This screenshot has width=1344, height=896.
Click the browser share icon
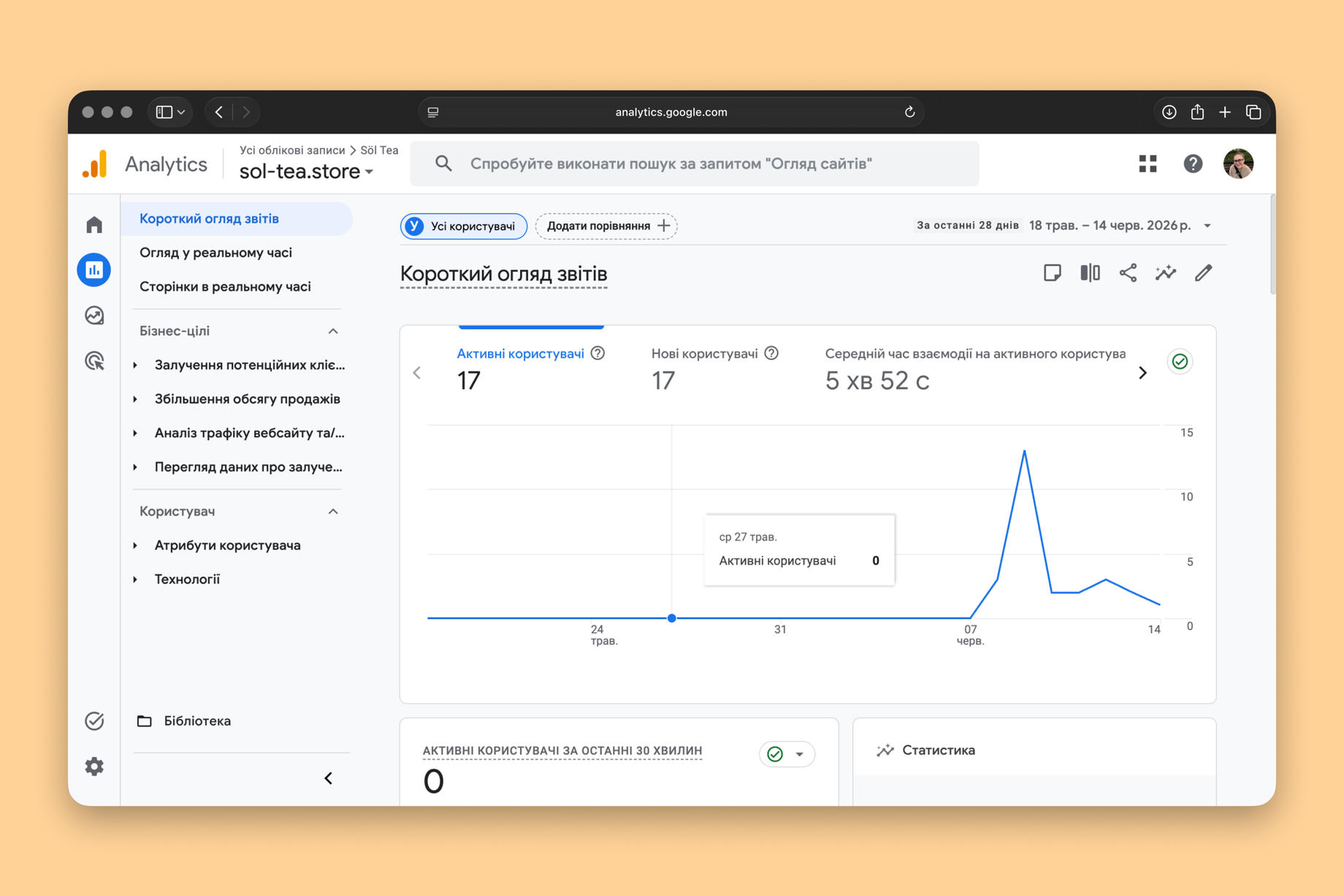[x=1197, y=112]
